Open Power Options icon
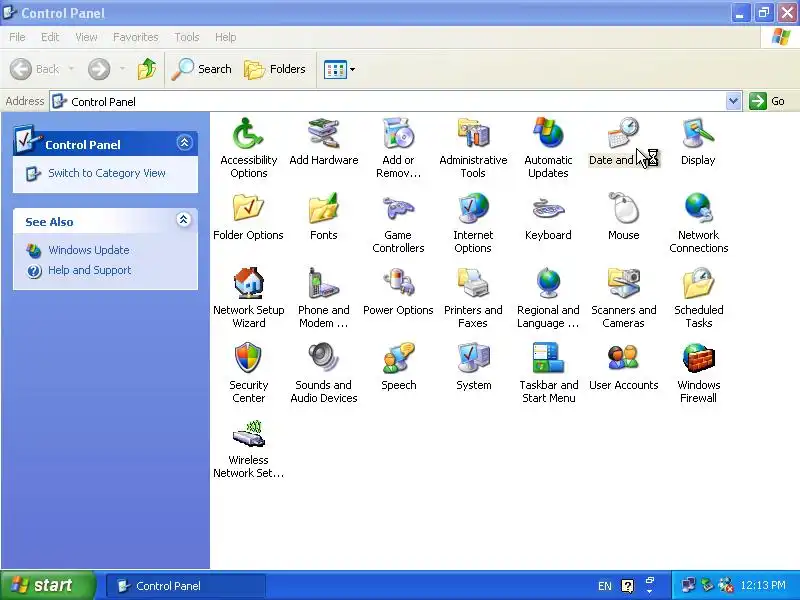The width and height of the screenshot is (800, 600). [398, 292]
